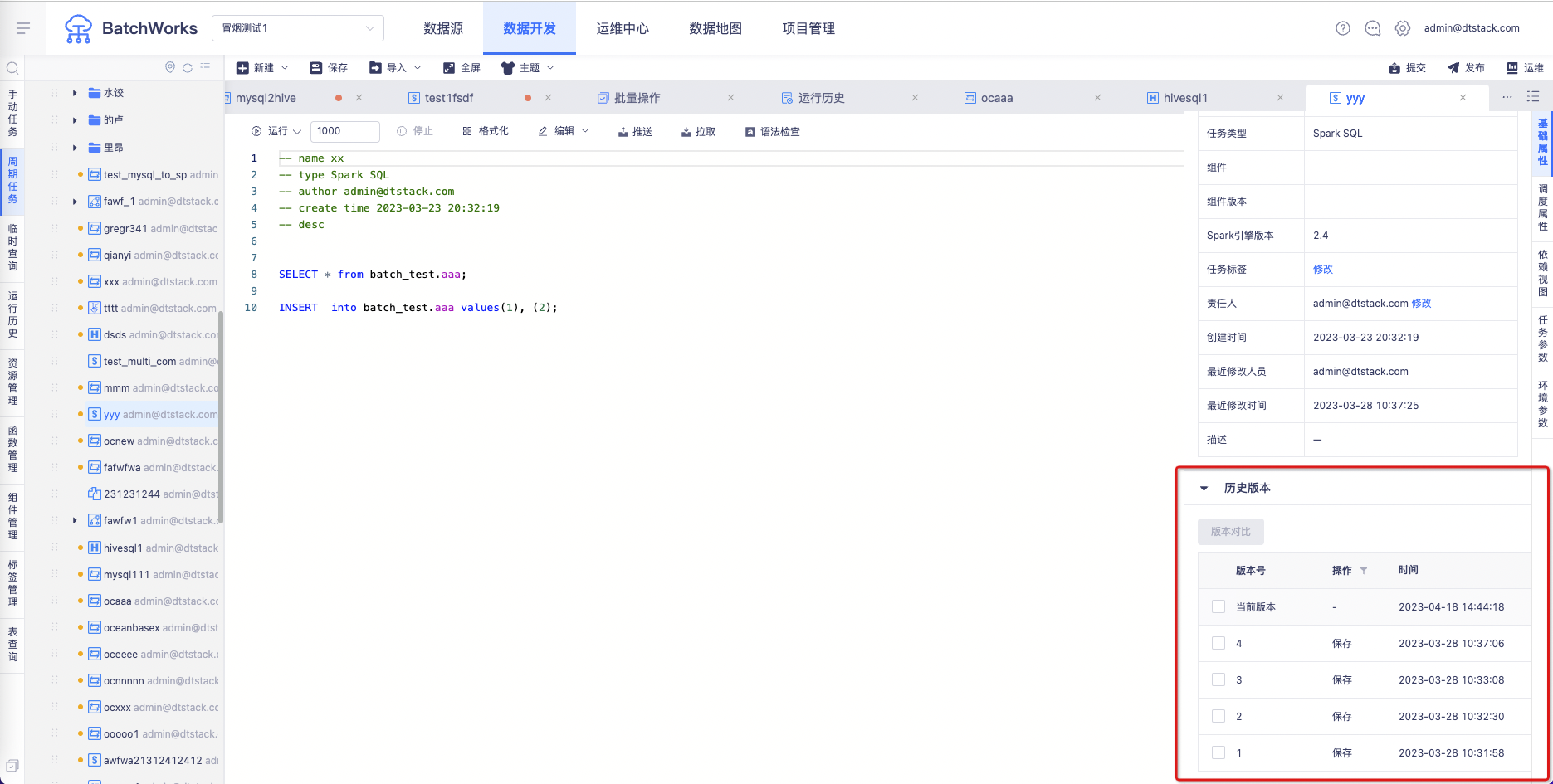Click the locate pin icon above task tree

(x=170, y=68)
